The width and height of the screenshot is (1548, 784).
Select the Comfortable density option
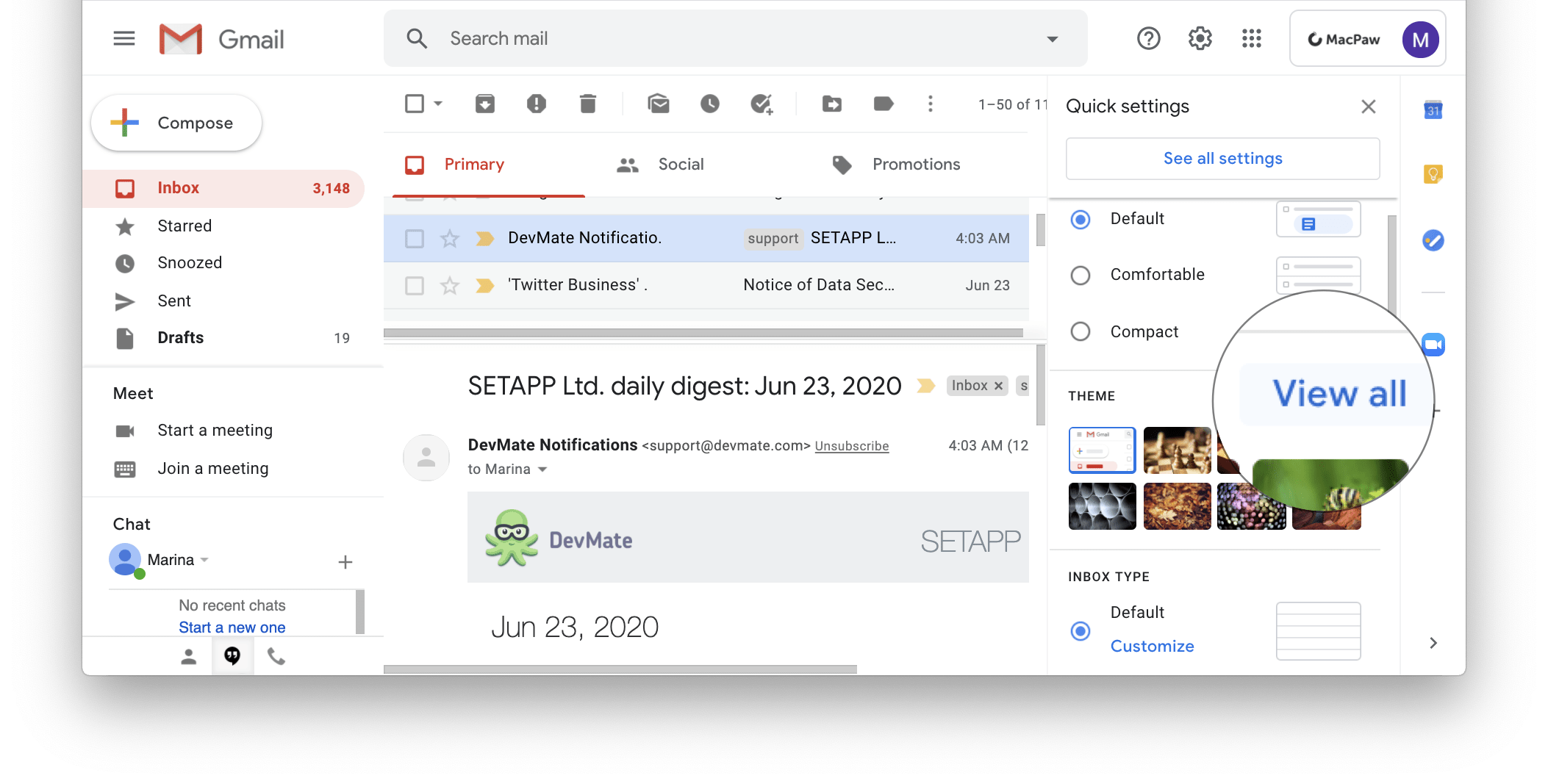click(x=1080, y=276)
